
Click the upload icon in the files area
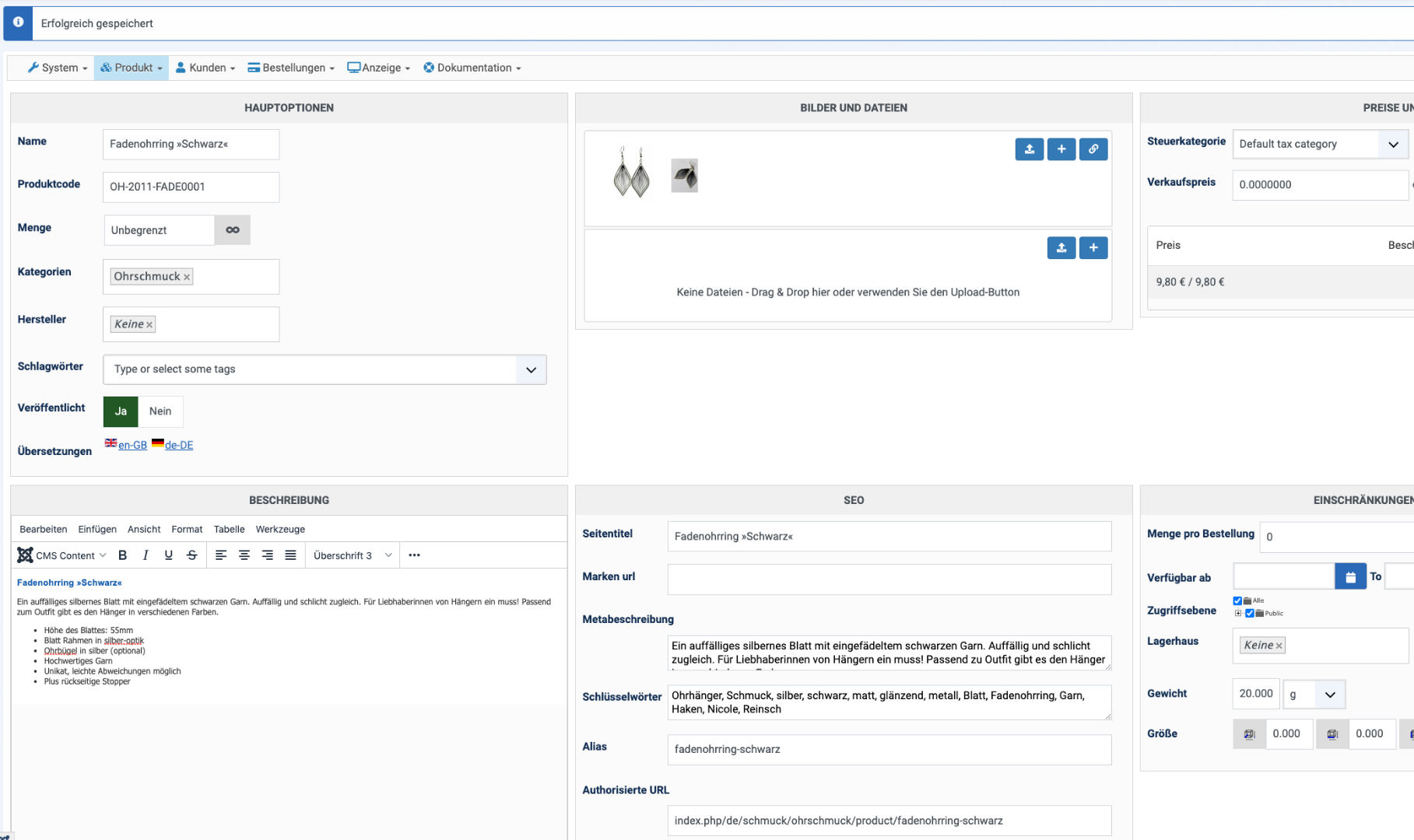click(1061, 248)
